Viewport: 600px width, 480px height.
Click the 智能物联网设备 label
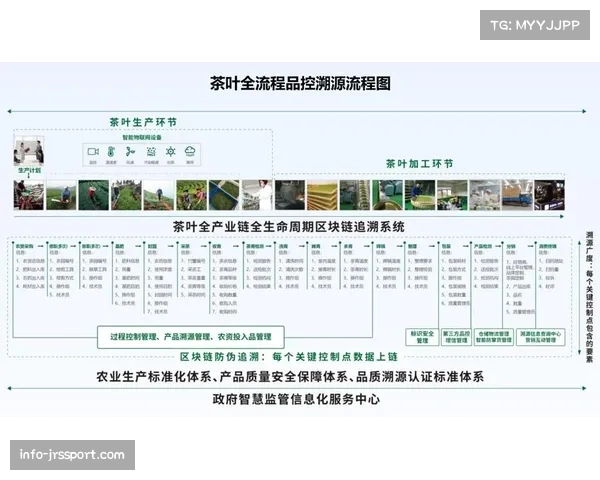142,137
